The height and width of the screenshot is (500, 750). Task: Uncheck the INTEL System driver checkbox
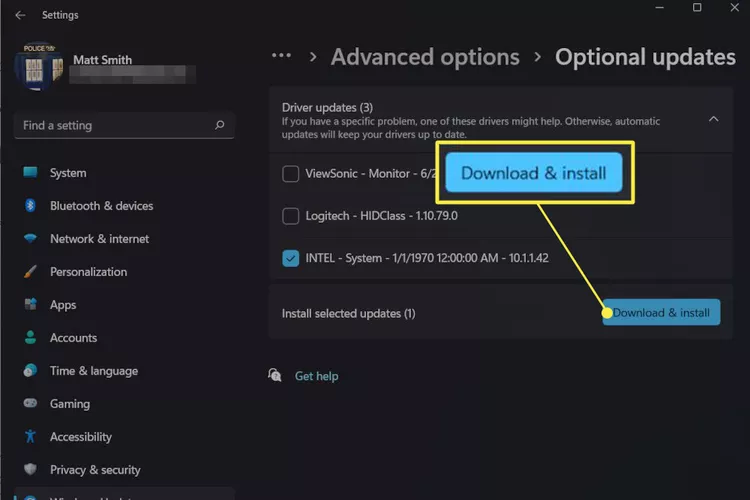(x=290, y=258)
